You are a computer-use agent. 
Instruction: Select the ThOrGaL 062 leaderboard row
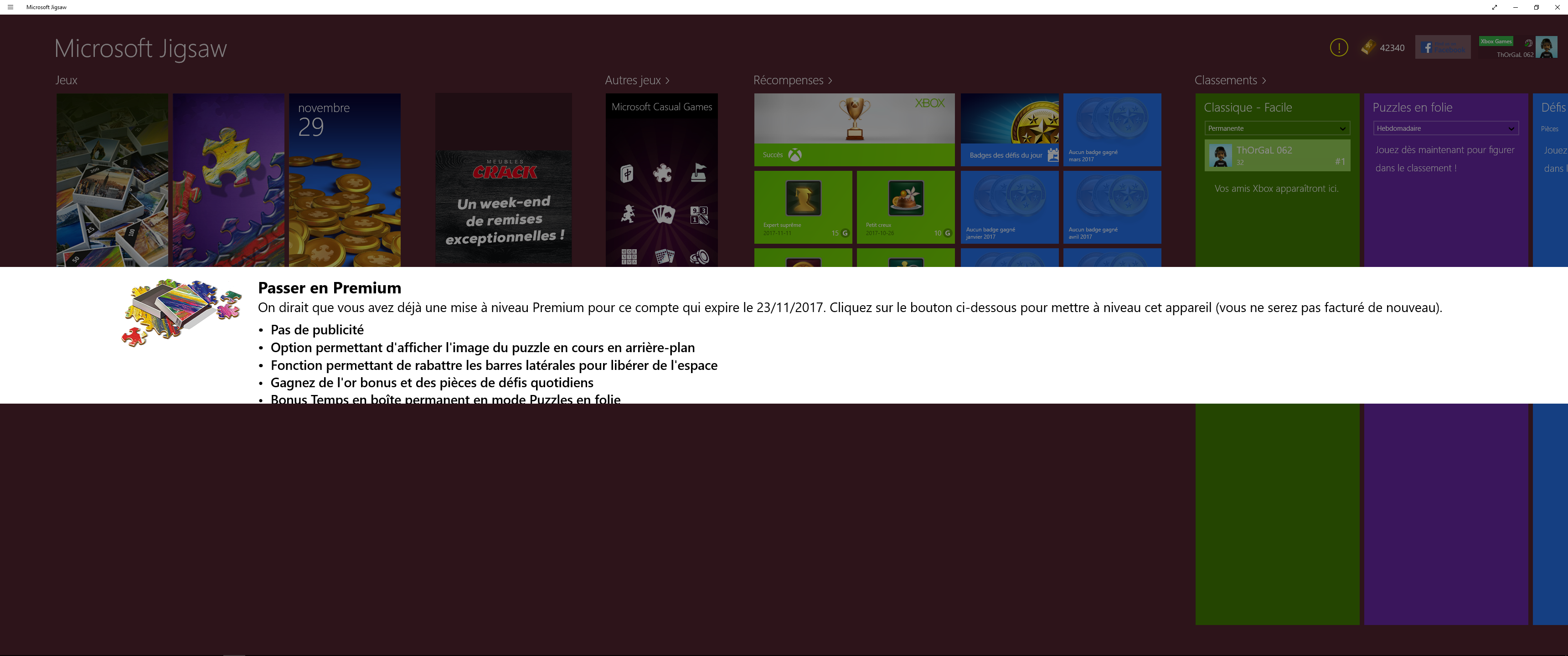pyautogui.click(x=1277, y=156)
